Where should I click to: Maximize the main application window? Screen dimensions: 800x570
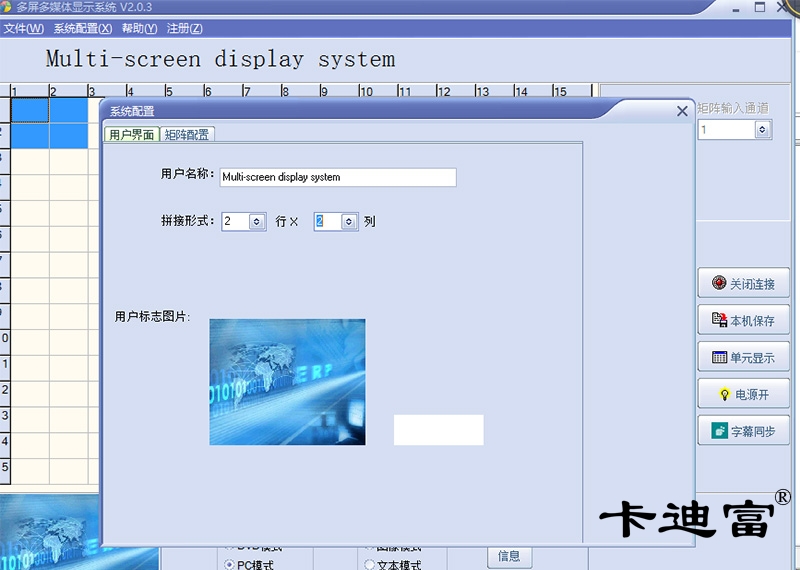click(760, 7)
